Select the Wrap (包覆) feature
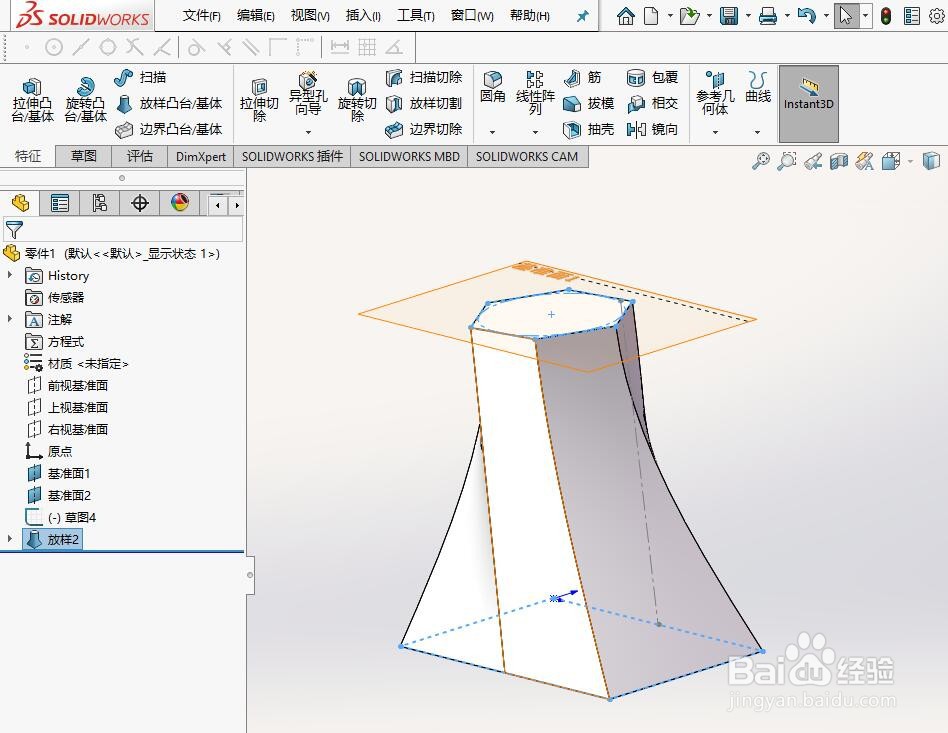 coord(652,77)
